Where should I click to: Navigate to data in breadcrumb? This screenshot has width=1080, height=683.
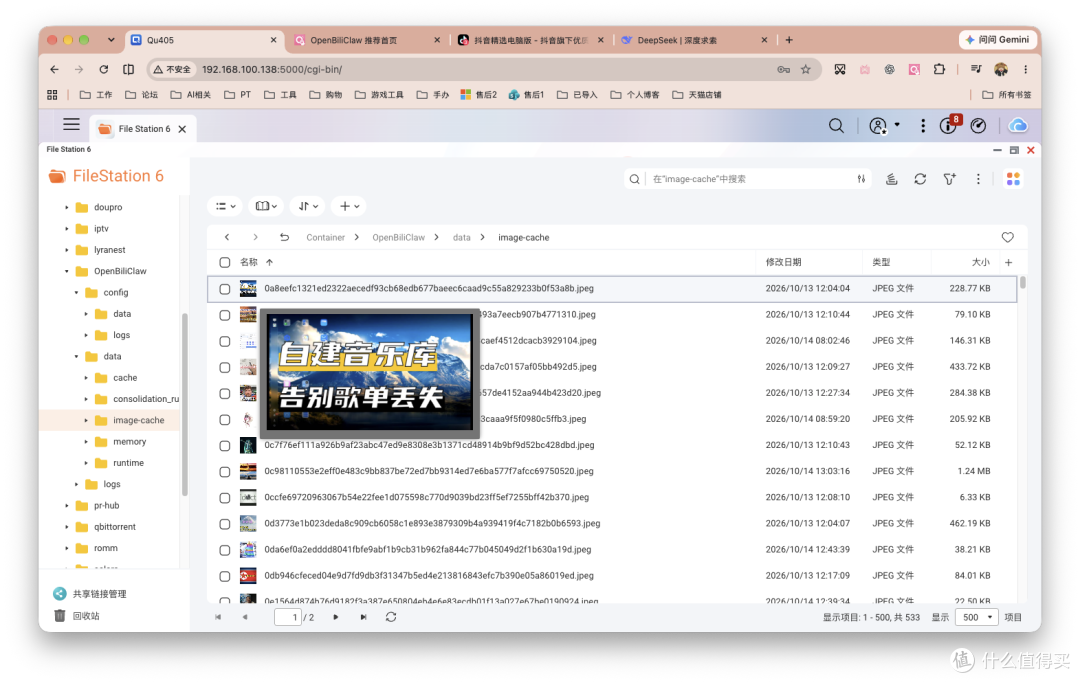[x=461, y=238]
